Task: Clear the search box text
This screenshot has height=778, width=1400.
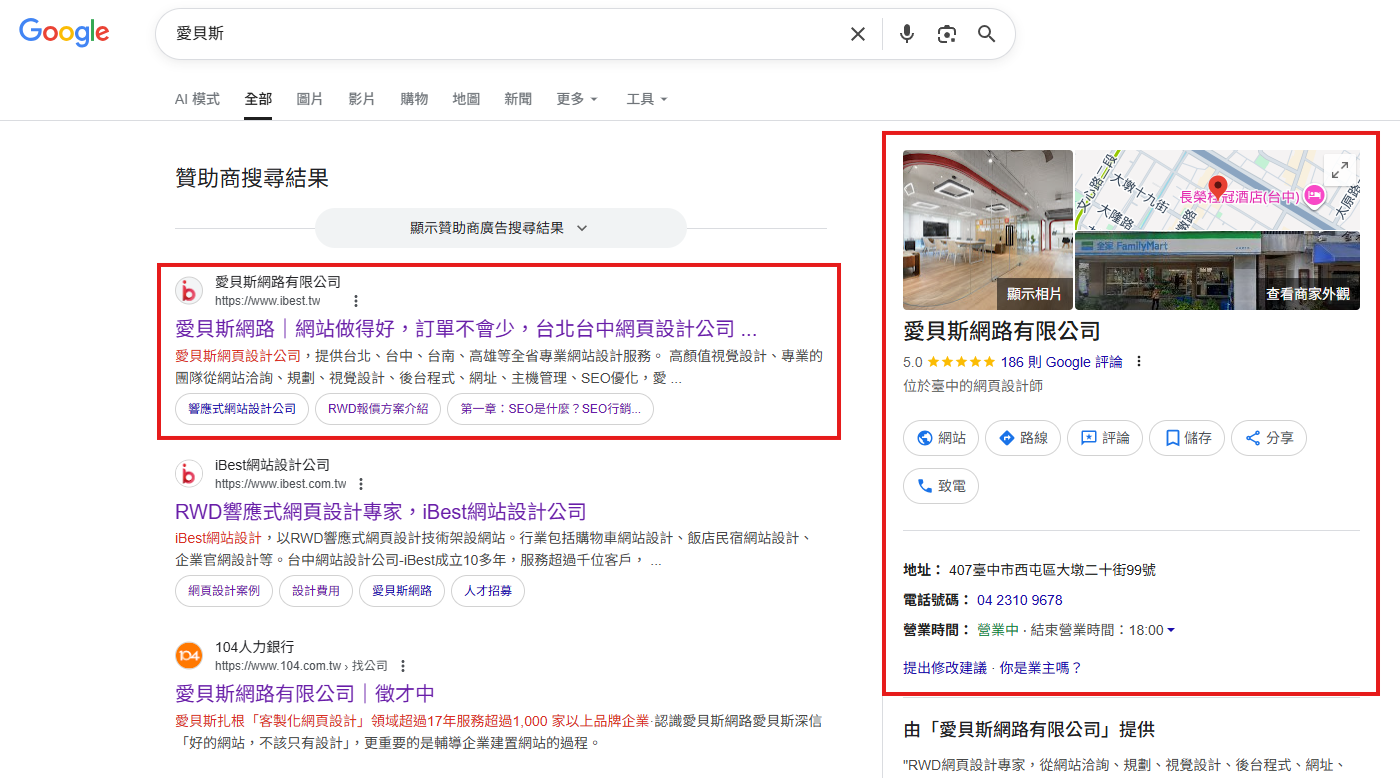Action: click(857, 34)
